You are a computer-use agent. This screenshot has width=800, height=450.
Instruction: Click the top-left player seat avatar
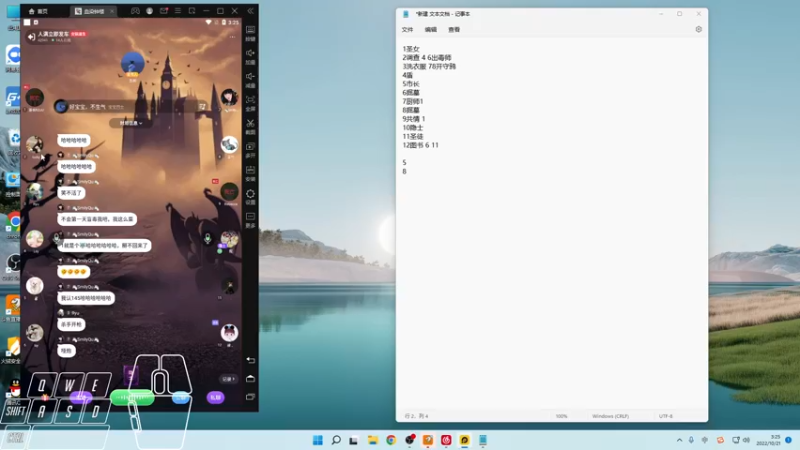point(35,97)
